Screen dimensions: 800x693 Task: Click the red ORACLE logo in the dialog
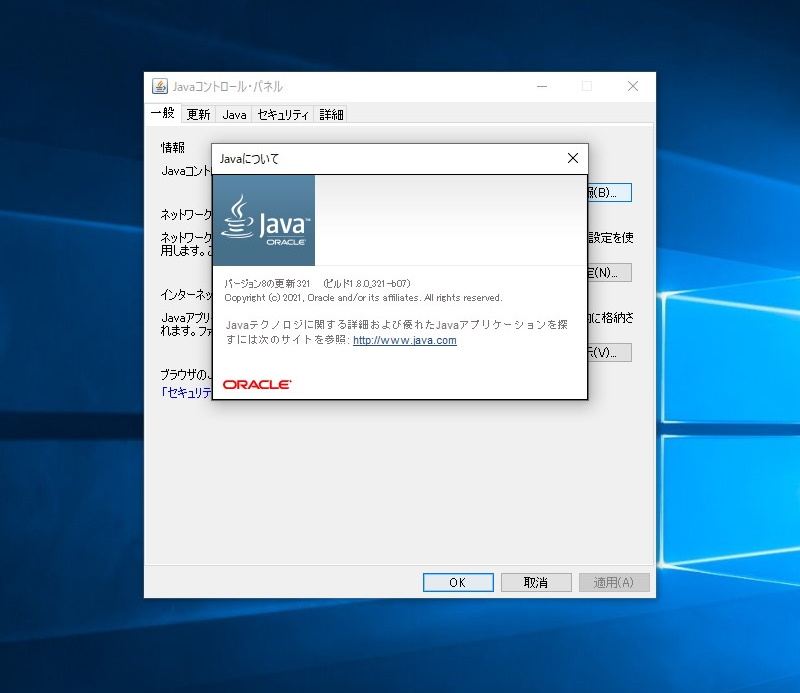pyautogui.click(x=256, y=381)
